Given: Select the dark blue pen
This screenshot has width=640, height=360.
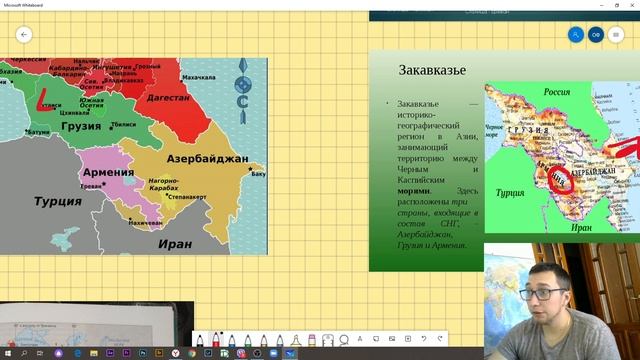Looking at the screenshot, I should point(280,340).
